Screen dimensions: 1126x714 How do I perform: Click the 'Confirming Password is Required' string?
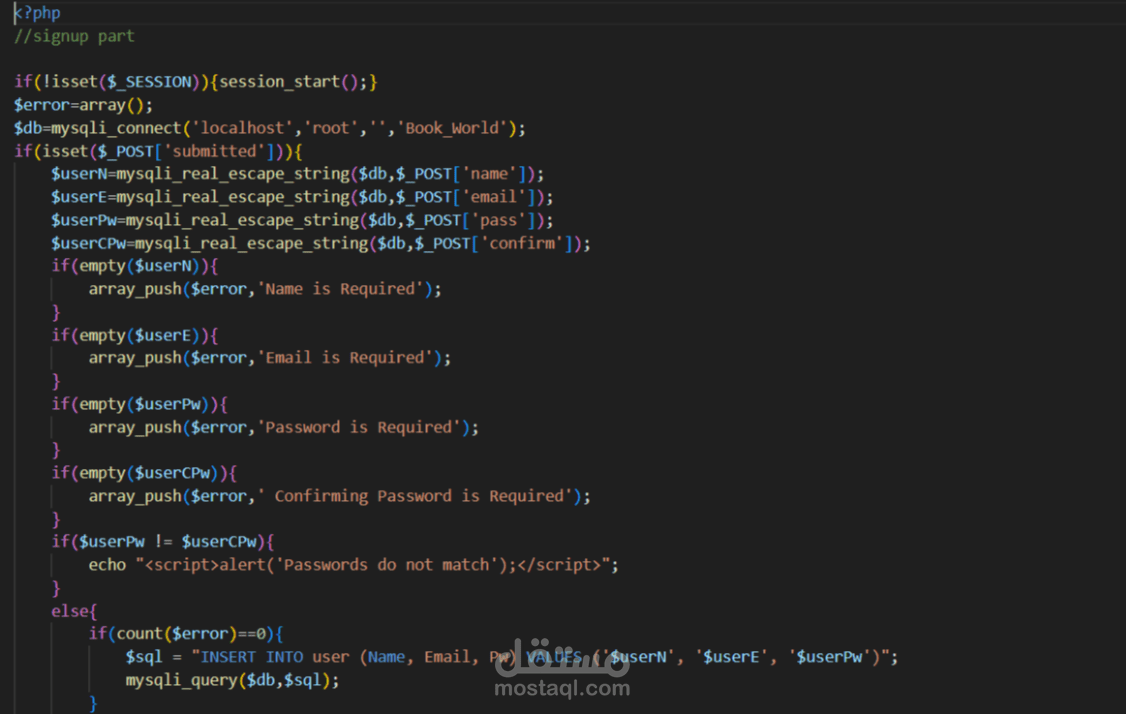point(414,496)
